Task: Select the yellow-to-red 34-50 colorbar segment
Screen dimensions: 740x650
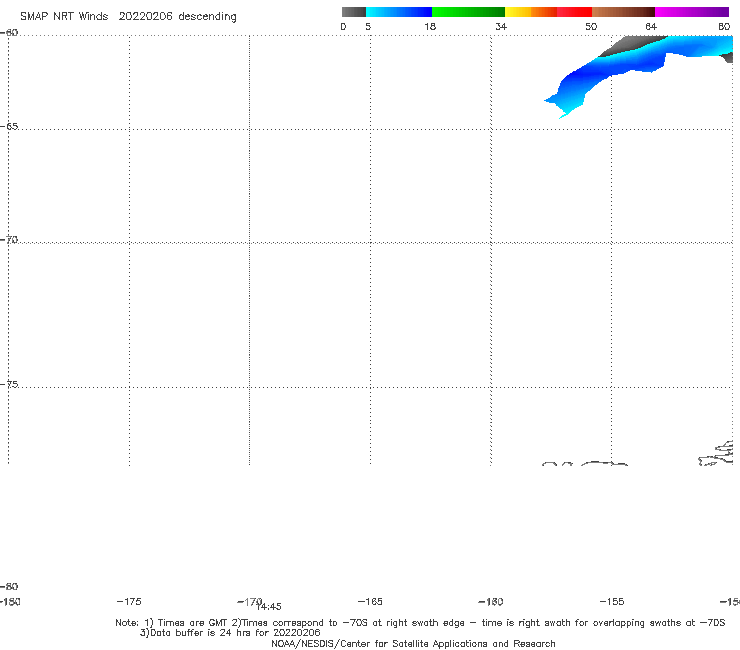Action: click(548, 12)
